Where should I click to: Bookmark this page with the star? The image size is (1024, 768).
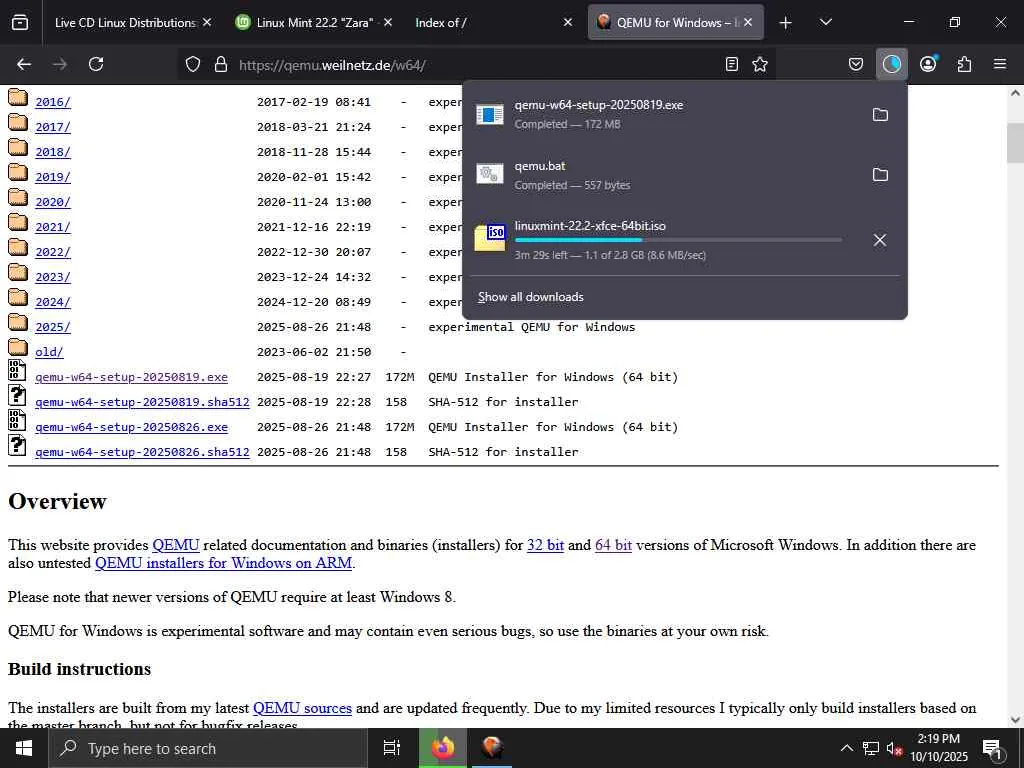coord(760,64)
